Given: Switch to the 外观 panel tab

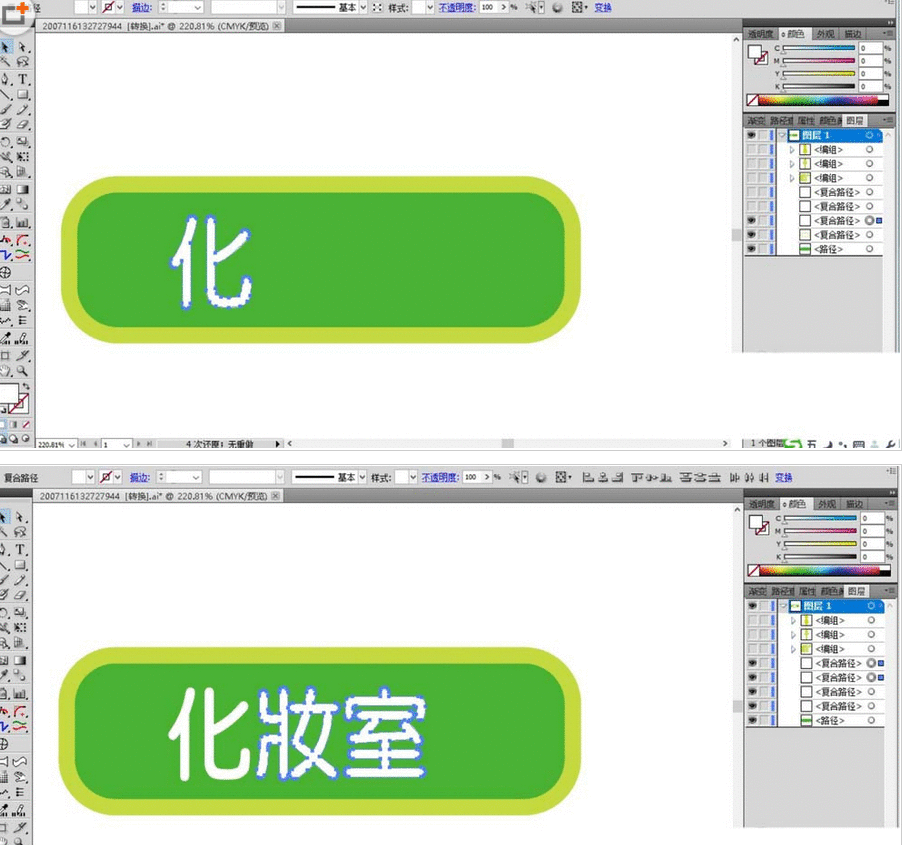Looking at the screenshot, I should (x=826, y=33).
